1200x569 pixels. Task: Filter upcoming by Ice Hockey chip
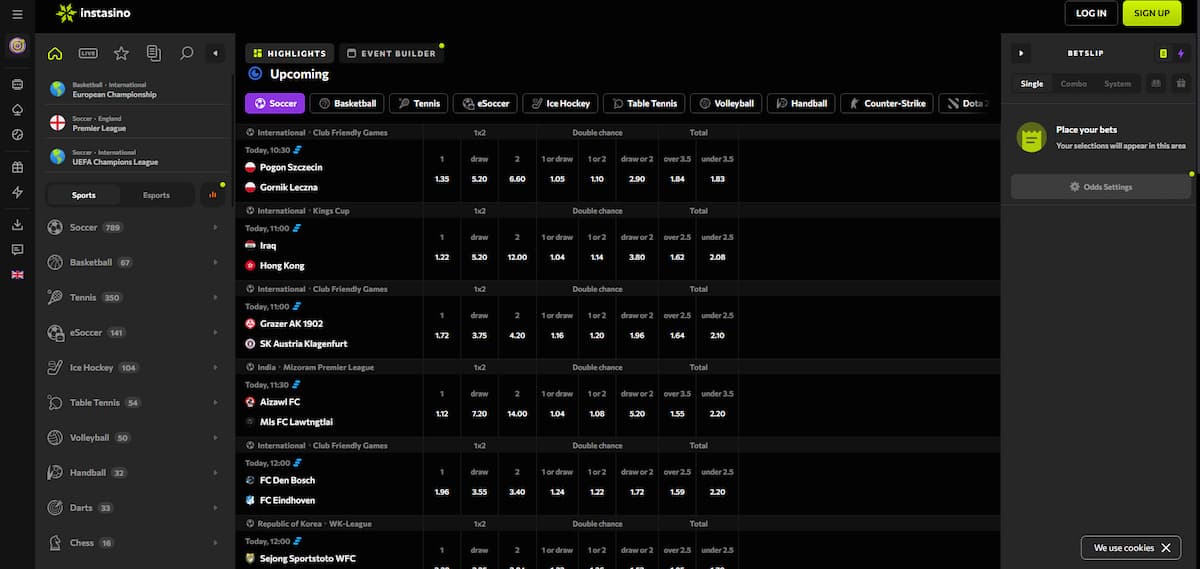click(x=559, y=103)
